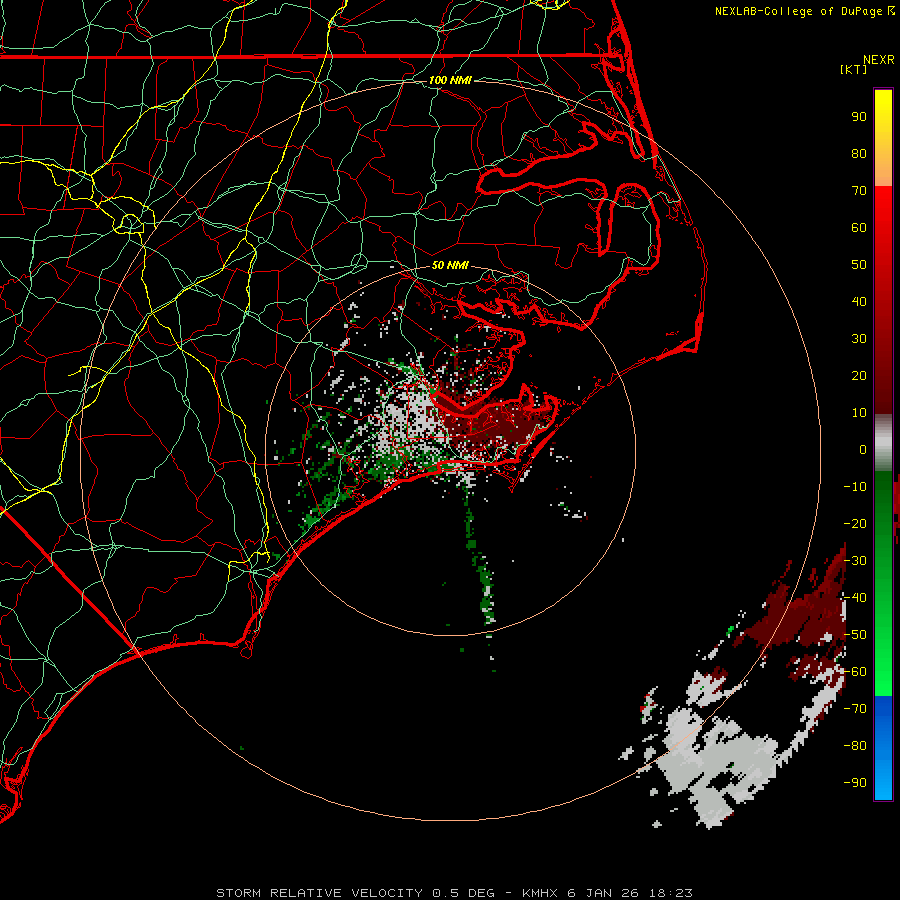Click the -20 value on the velocity scale
Viewport: 900px width, 900px height.
(855, 524)
